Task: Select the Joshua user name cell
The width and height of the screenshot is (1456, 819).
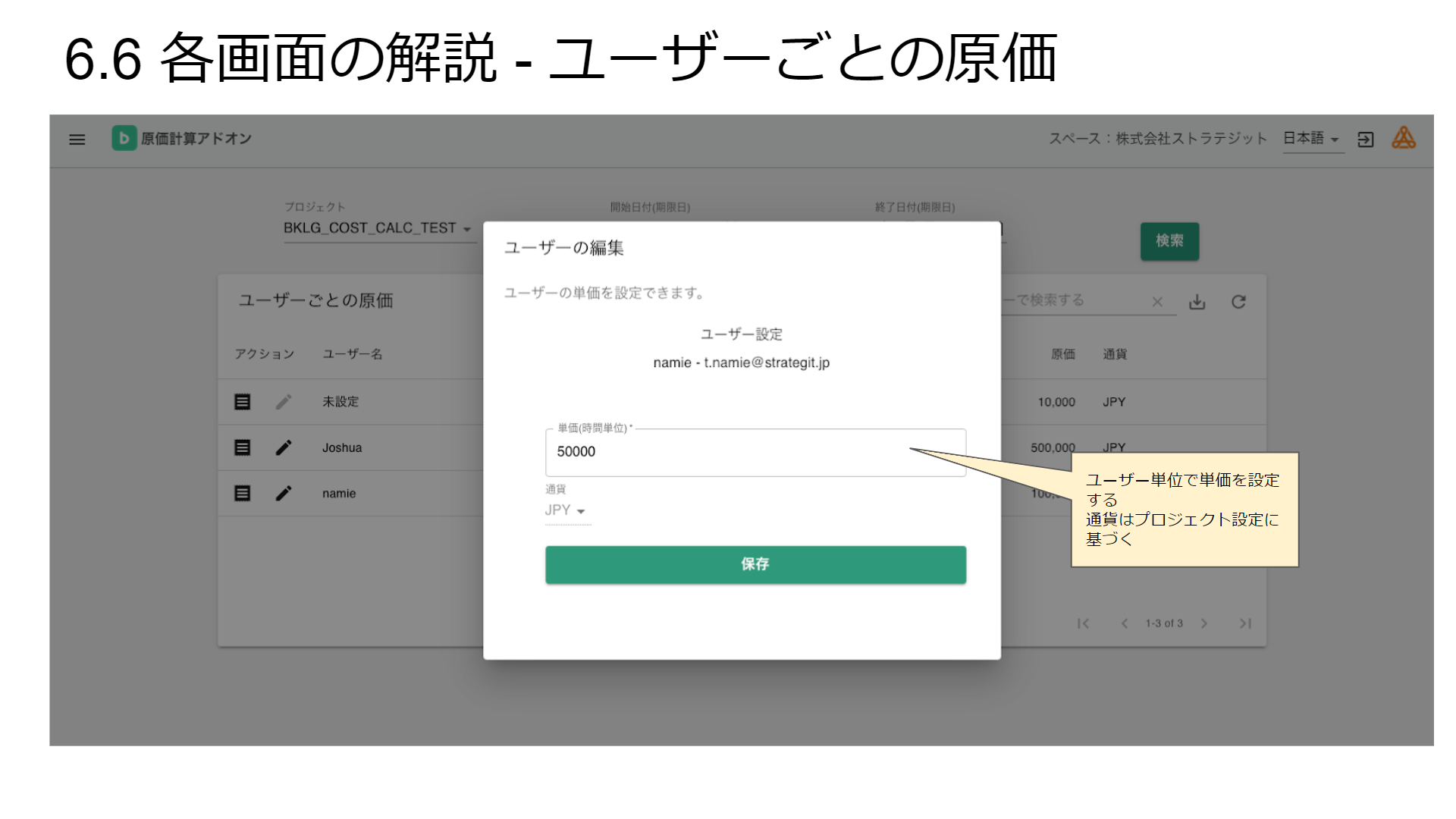Action: tap(342, 447)
